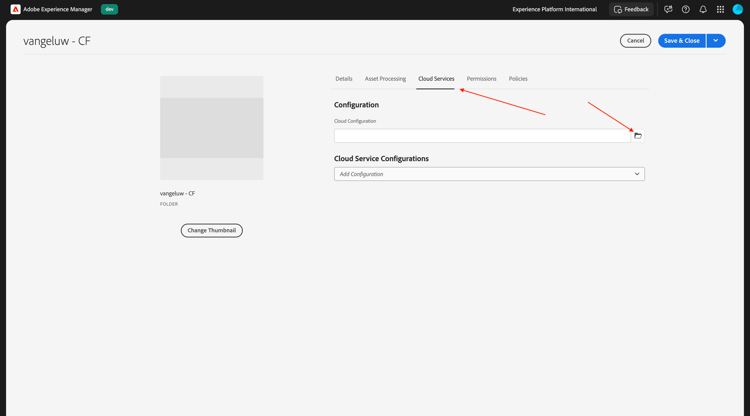Image resolution: width=750 pixels, height=416 pixels.
Task: Click Save & Close
Action: tap(682, 41)
